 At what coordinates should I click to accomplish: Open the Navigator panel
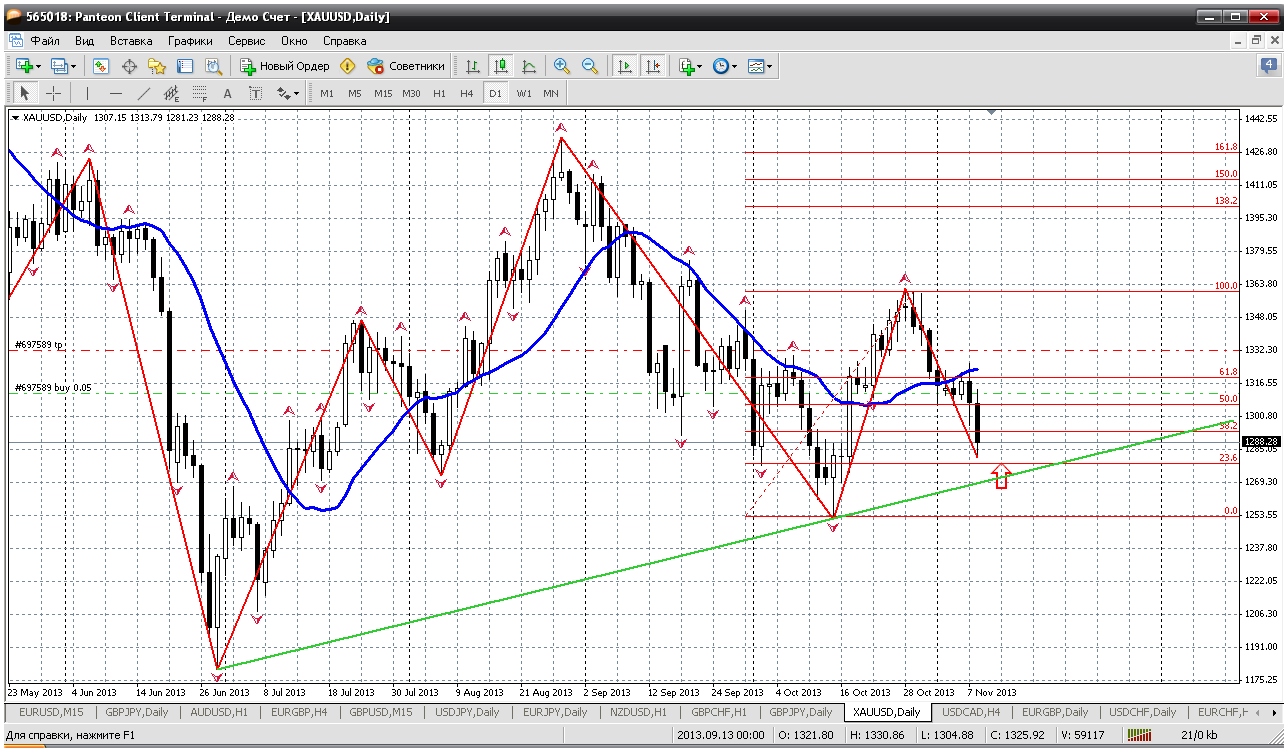pyautogui.click(x=157, y=66)
